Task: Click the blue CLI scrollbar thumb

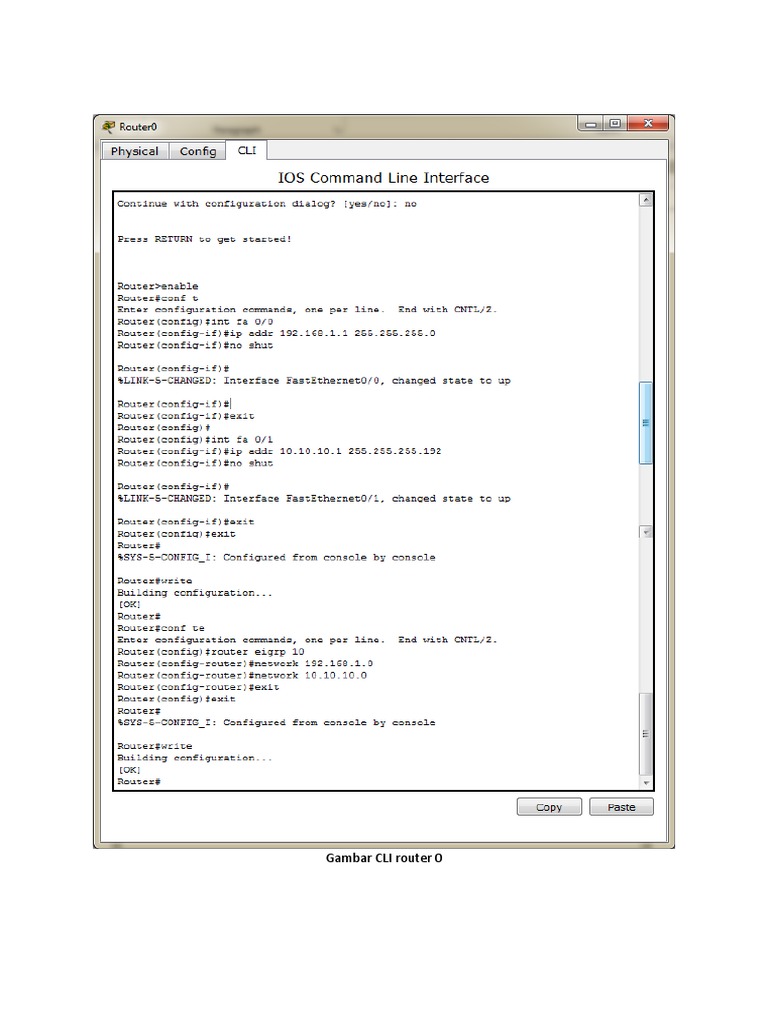Action: pos(646,423)
